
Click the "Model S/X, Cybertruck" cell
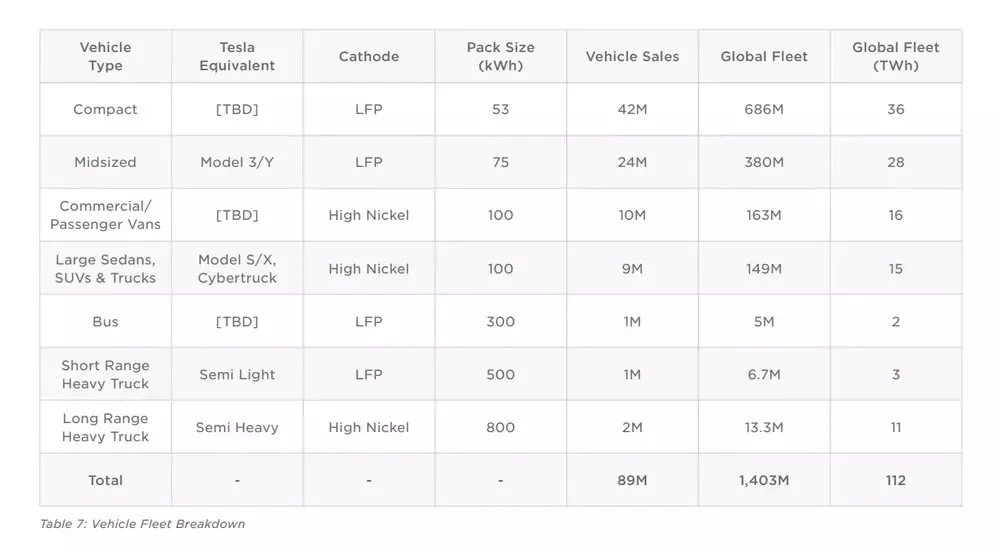pos(237,268)
